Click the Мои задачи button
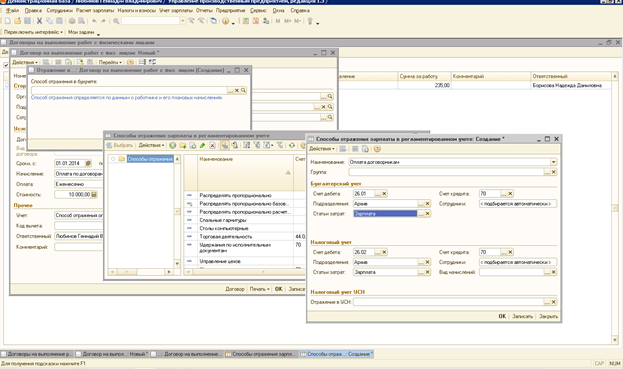623x369 pixels. pyautogui.click(x=81, y=32)
